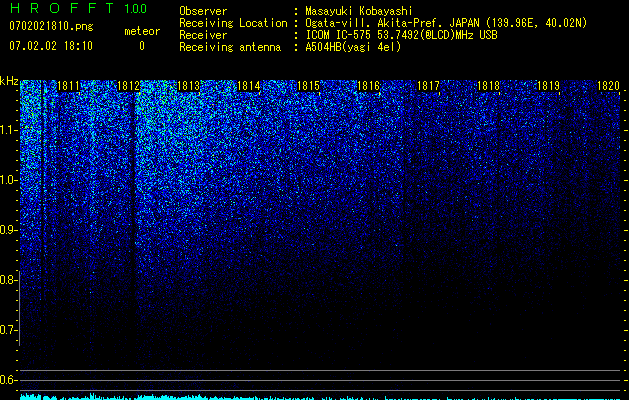The width and height of the screenshot is (629, 400).
Task: Click the A504HB(yagi 4el) antenna value
Action: 353,47
